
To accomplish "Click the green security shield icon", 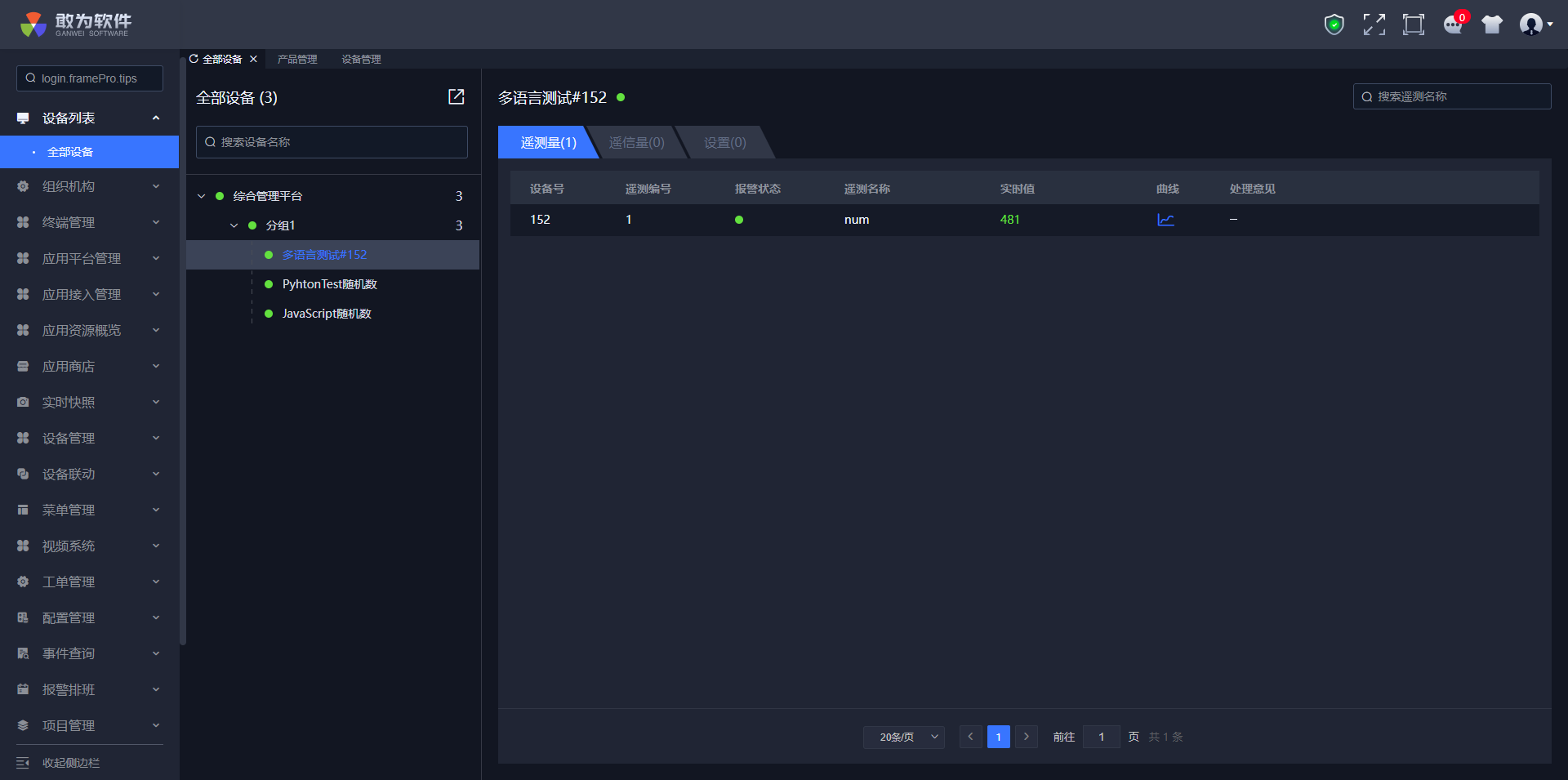I will 1334,25.
